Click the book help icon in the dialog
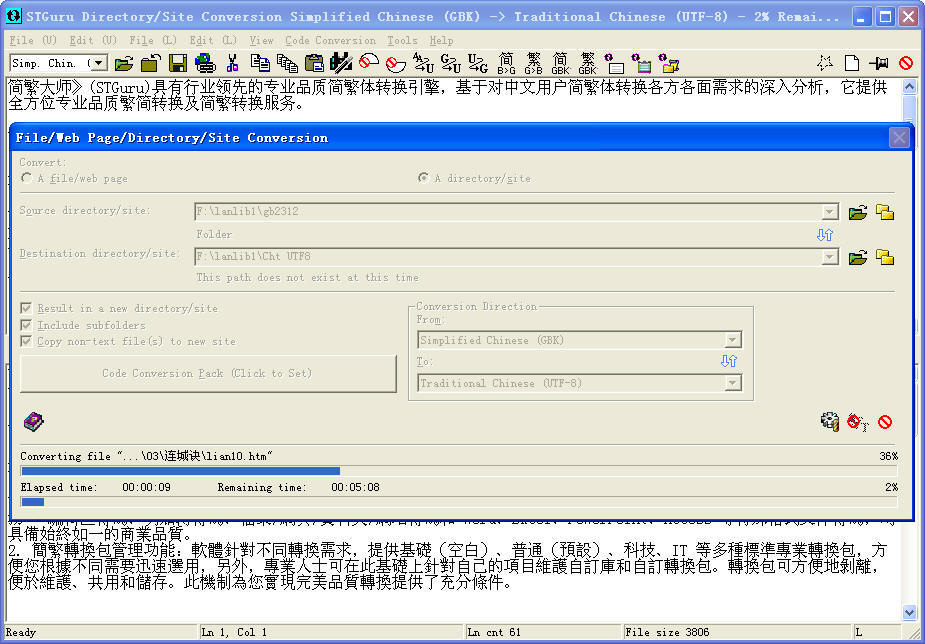This screenshot has height=644, width=925. 33,421
